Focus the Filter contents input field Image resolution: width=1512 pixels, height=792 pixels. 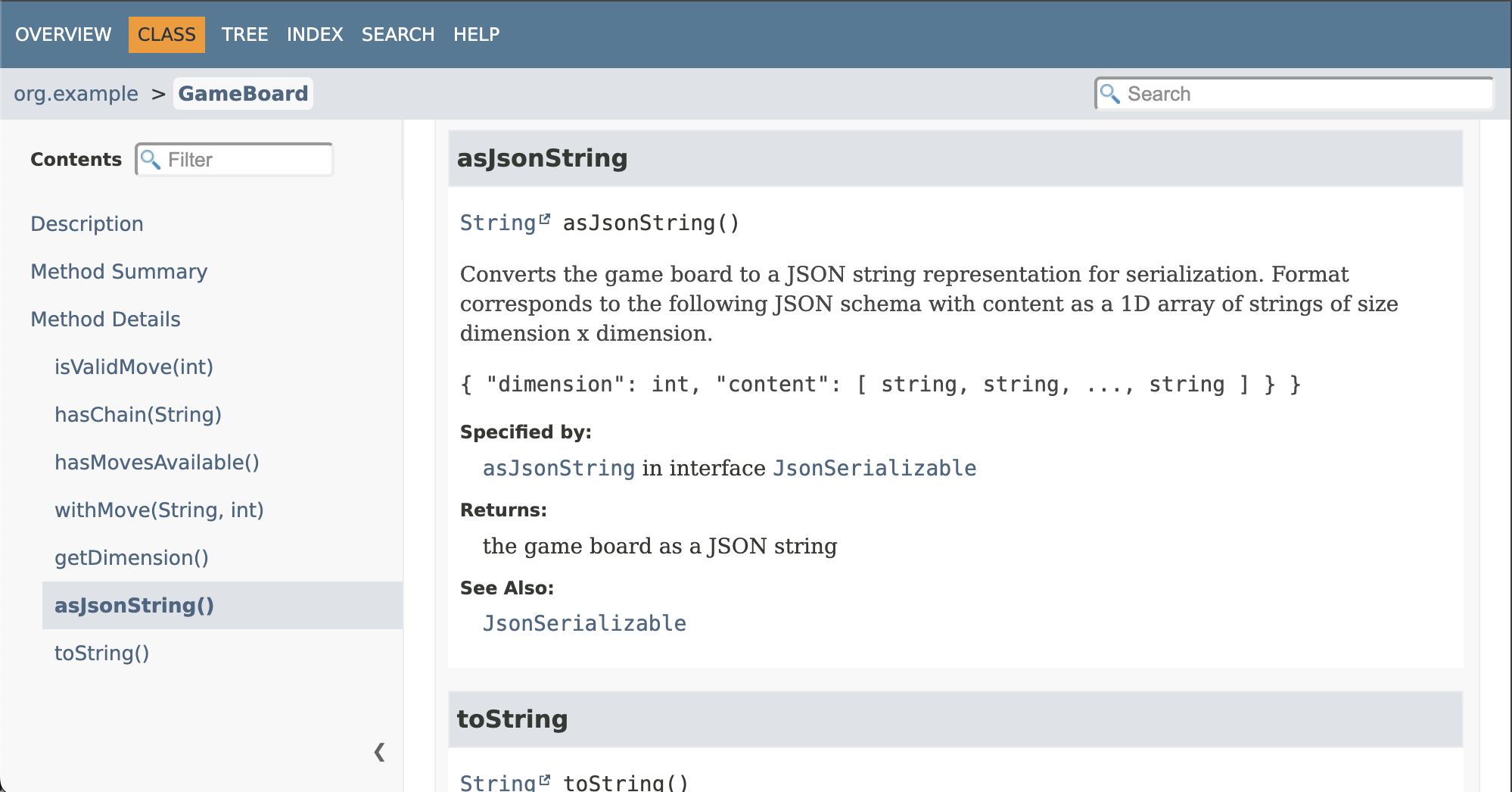pos(235,159)
